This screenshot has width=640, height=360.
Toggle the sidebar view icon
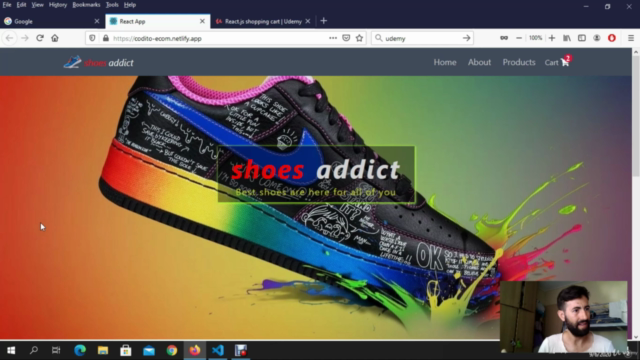coord(582,38)
